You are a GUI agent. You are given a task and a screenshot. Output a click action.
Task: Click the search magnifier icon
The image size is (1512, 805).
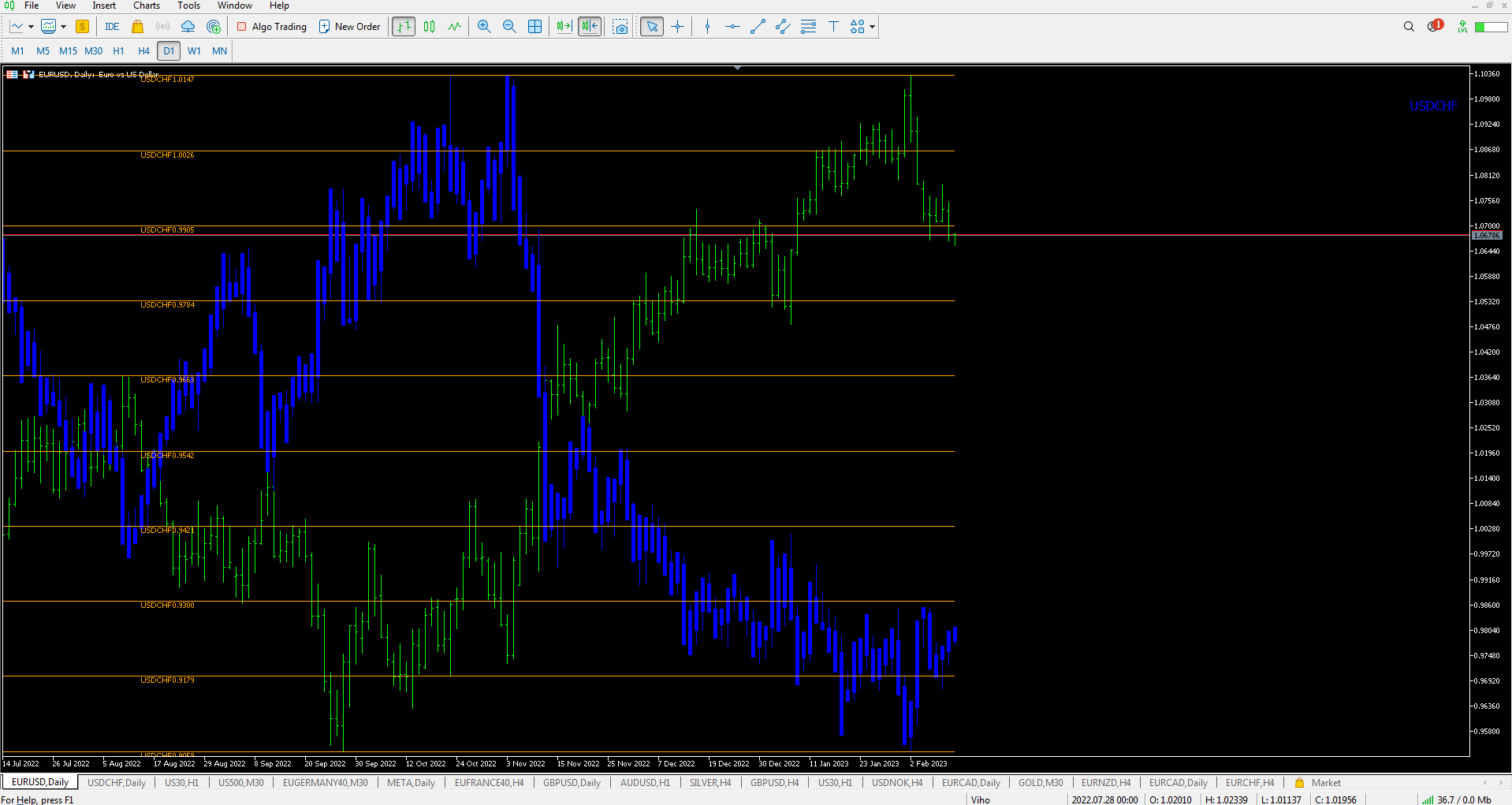[1409, 27]
